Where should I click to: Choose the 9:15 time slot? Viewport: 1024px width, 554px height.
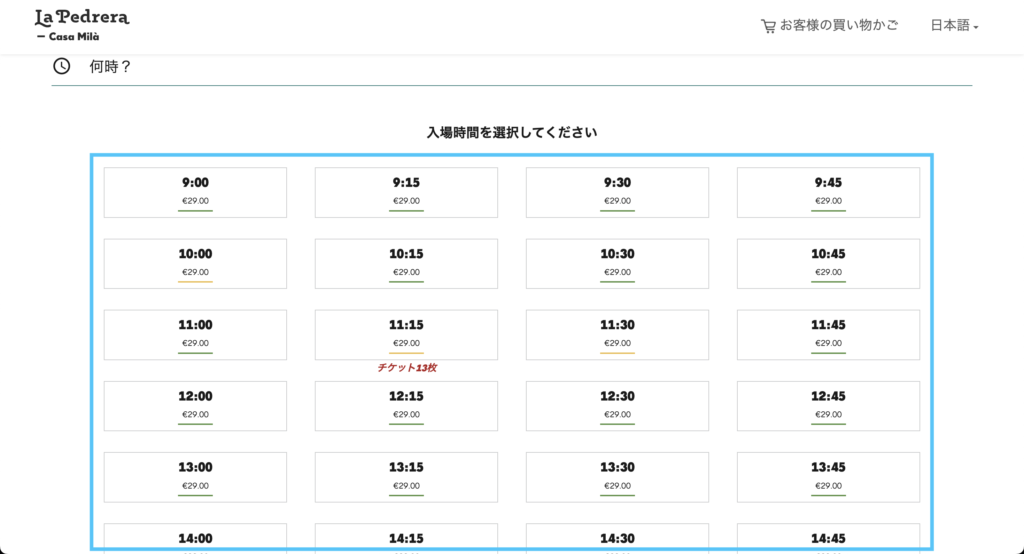pos(406,192)
